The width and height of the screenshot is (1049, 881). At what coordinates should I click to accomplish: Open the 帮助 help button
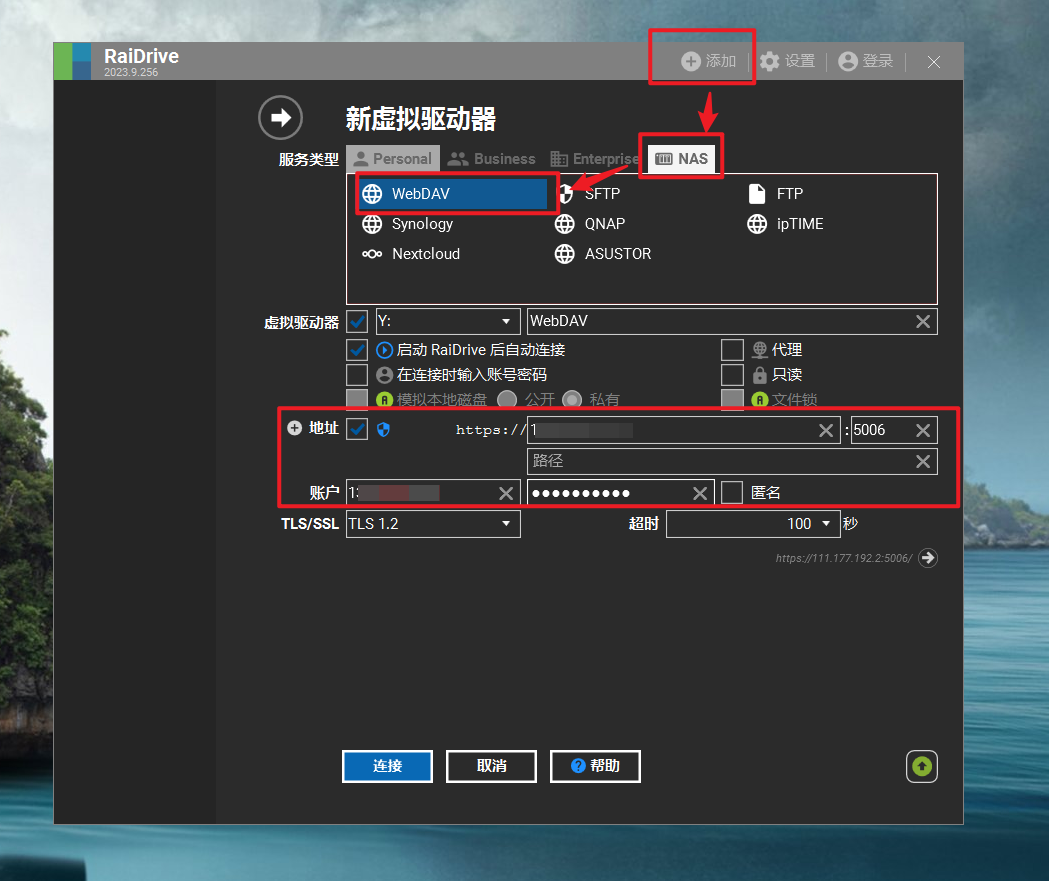coord(595,766)
